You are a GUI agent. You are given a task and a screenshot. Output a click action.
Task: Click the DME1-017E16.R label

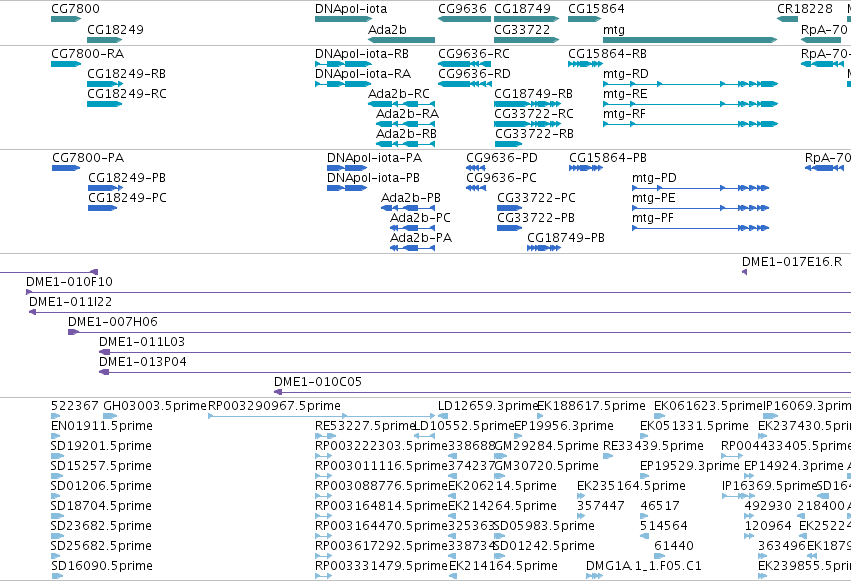(x=792, y=262)
